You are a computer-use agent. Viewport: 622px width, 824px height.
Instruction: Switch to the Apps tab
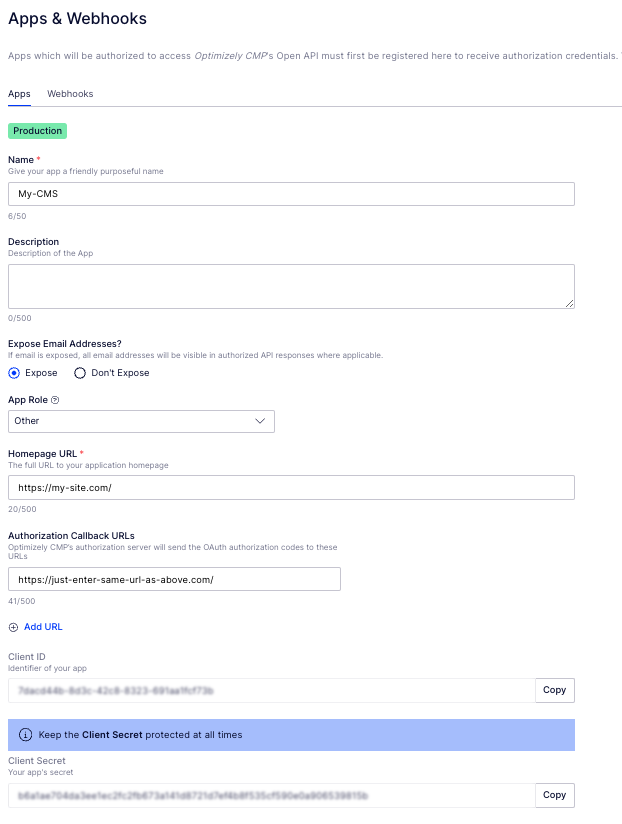[19, 94]
